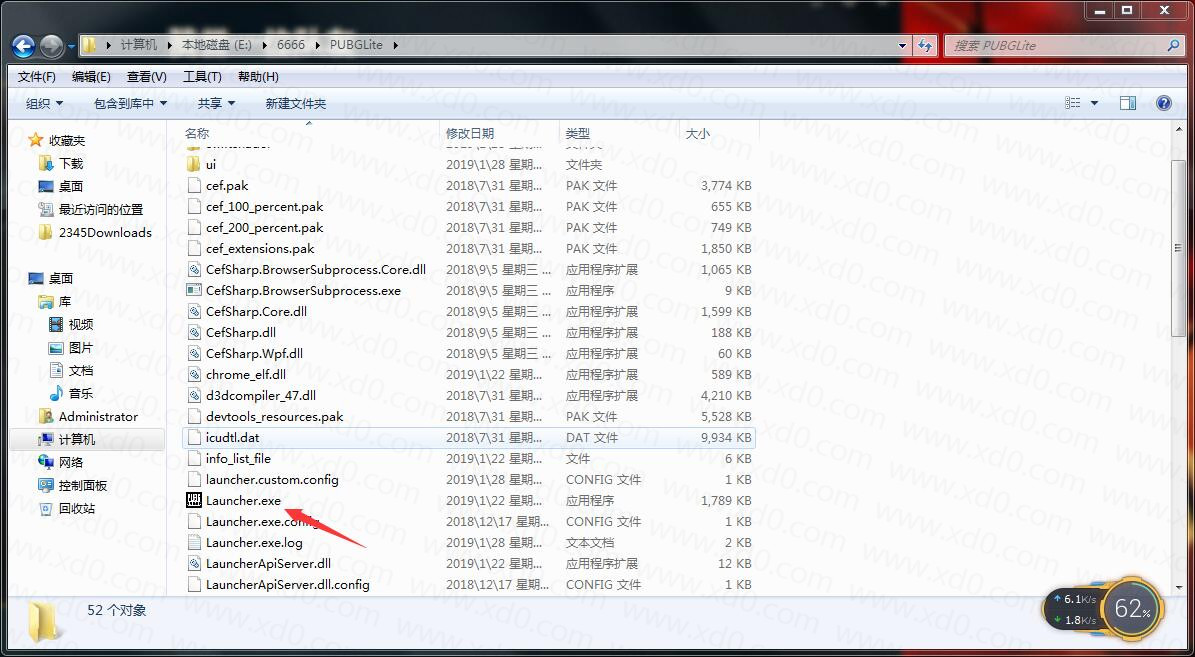
Task: Open recent pages dropdown beside Forward
Action: pos(71,46)
